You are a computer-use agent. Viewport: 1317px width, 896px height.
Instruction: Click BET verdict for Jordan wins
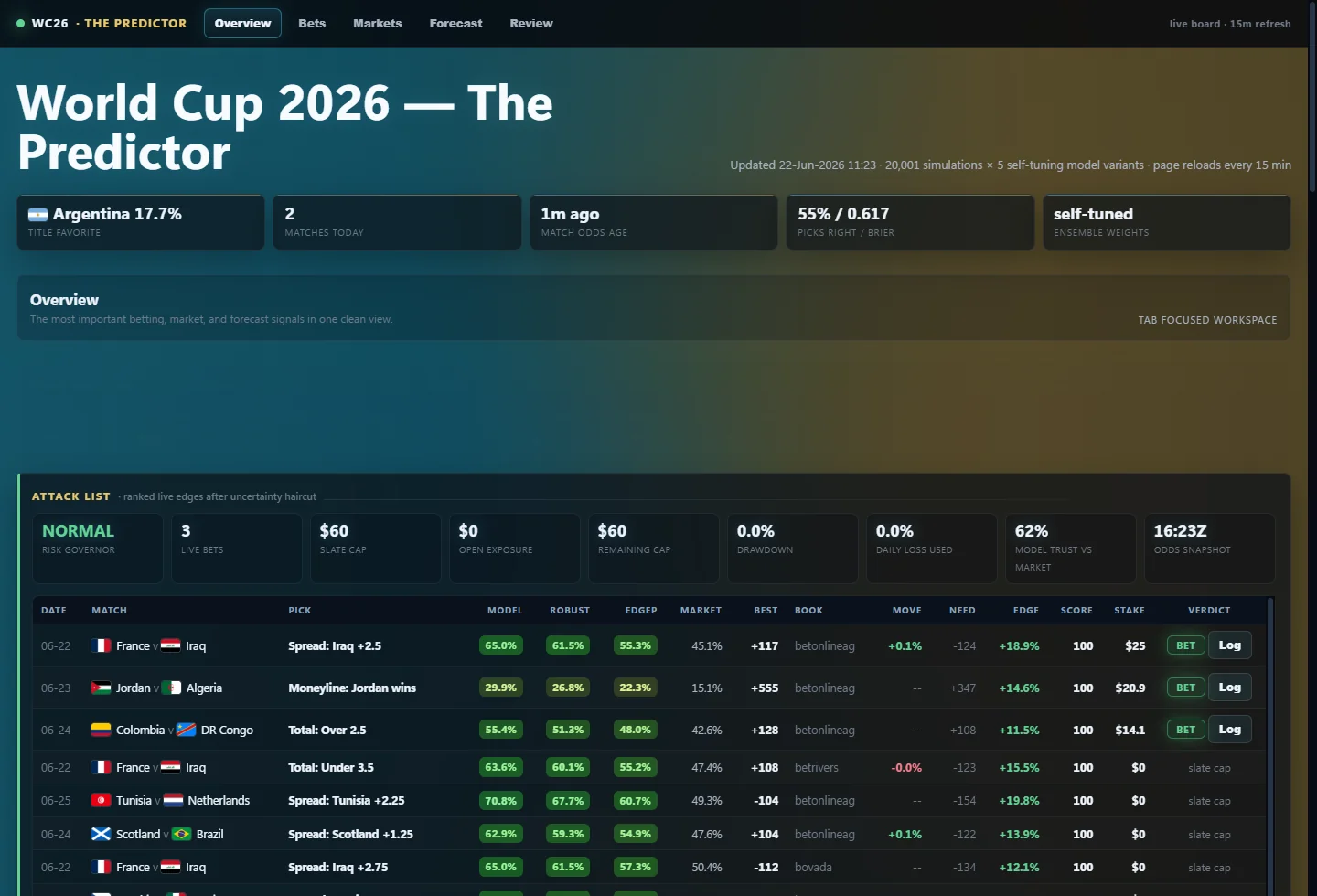1185,688
